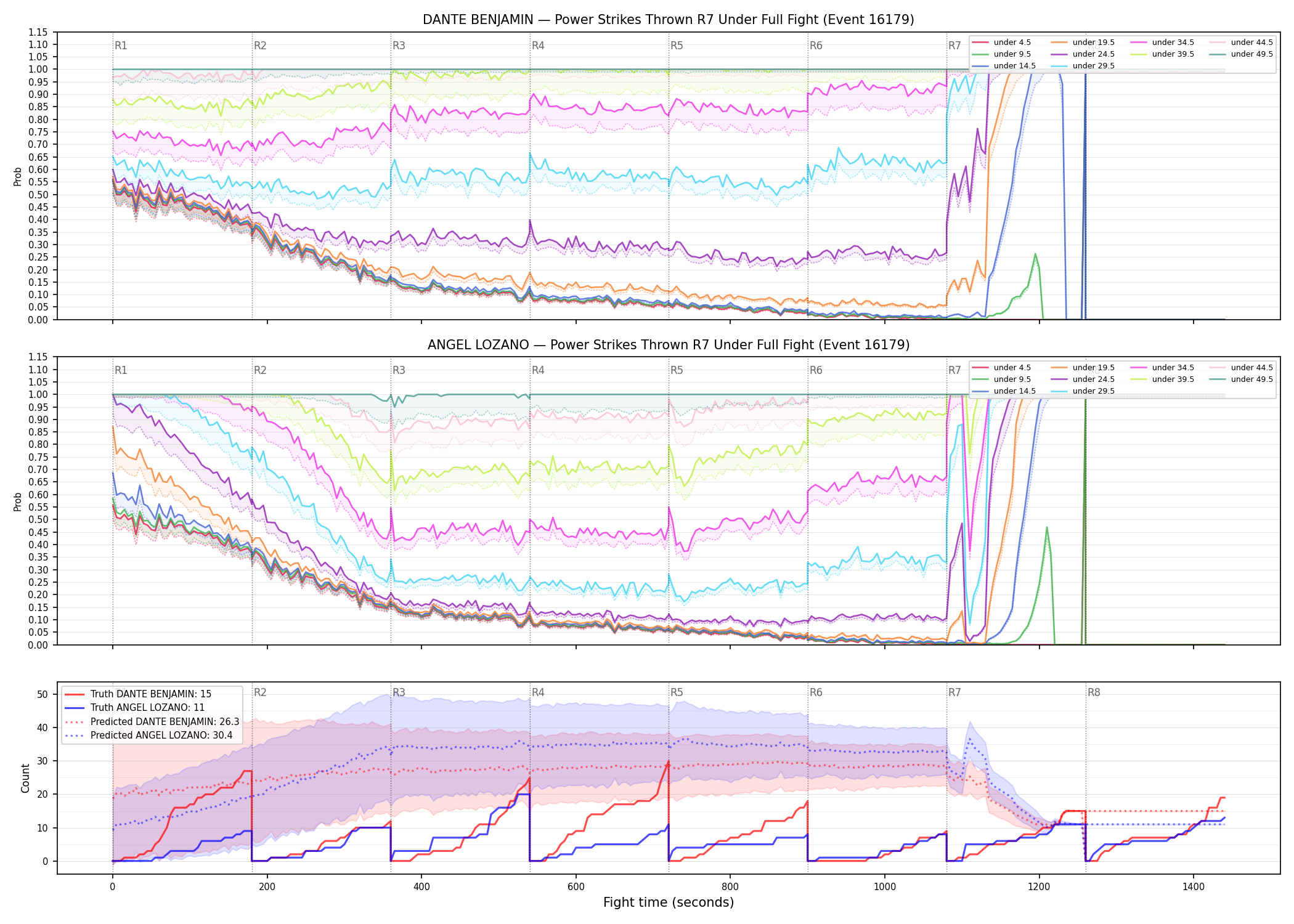1294x924 pixels.
Task: Click the R6 round marker in the Dante Benjamin chart
Action: click(x=816, y=46)
